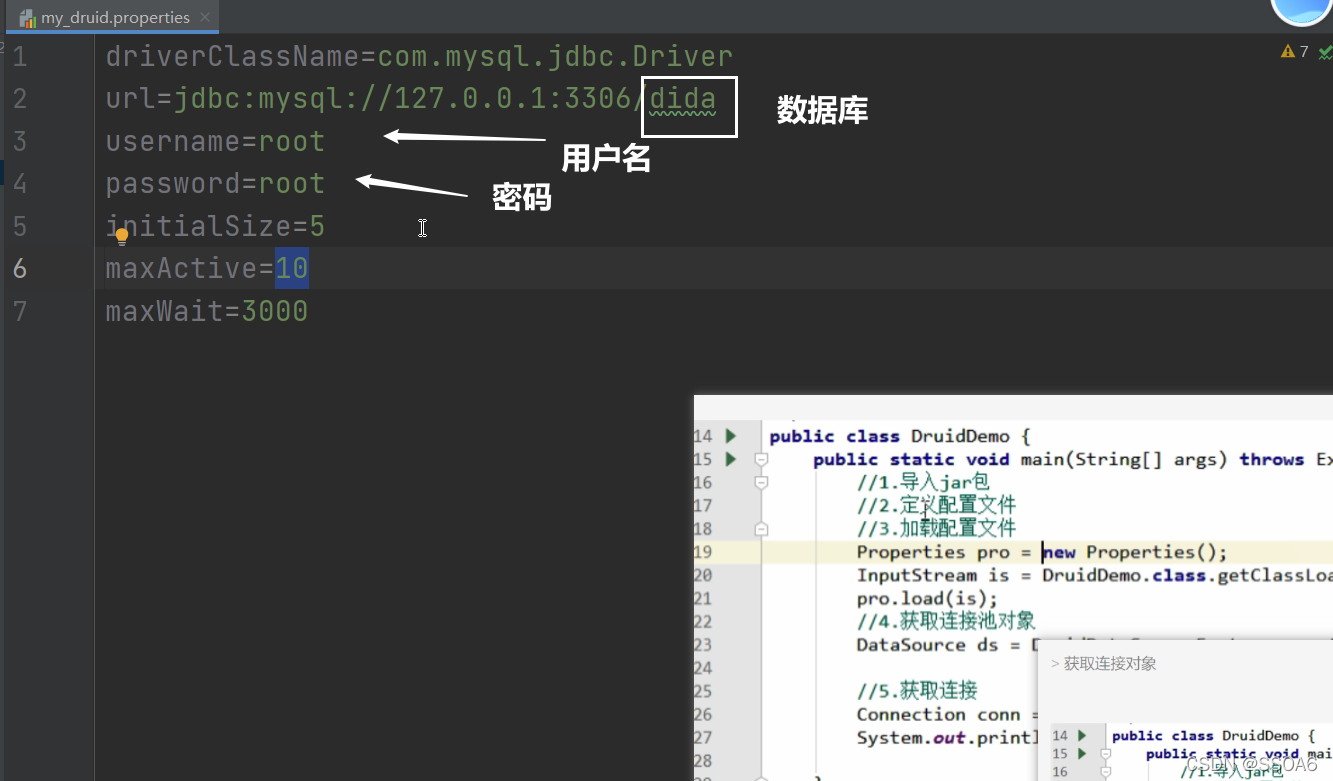Collapse fold marker on line 15 of large snippet
The height and width of the screenshot is (781, 1333).
coord(761,459)
